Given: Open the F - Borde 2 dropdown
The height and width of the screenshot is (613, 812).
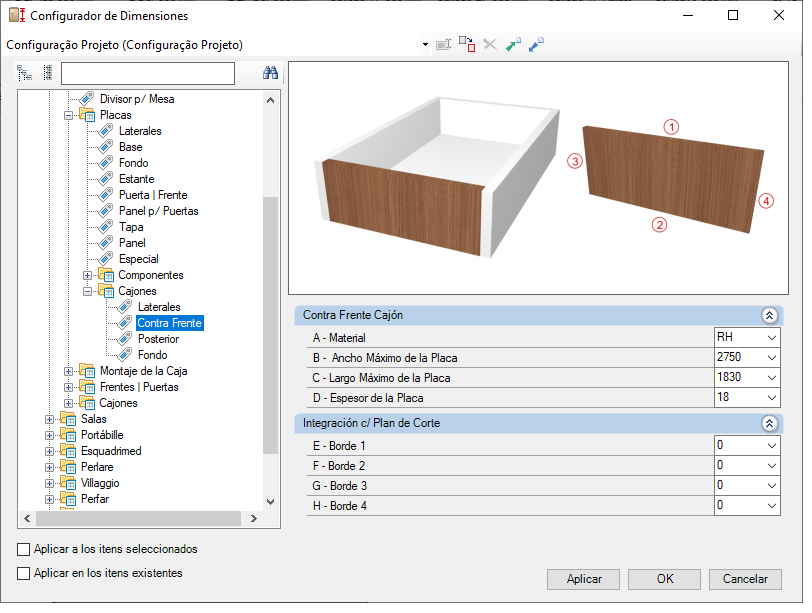Looking at the screenshot, I should 772,466.
